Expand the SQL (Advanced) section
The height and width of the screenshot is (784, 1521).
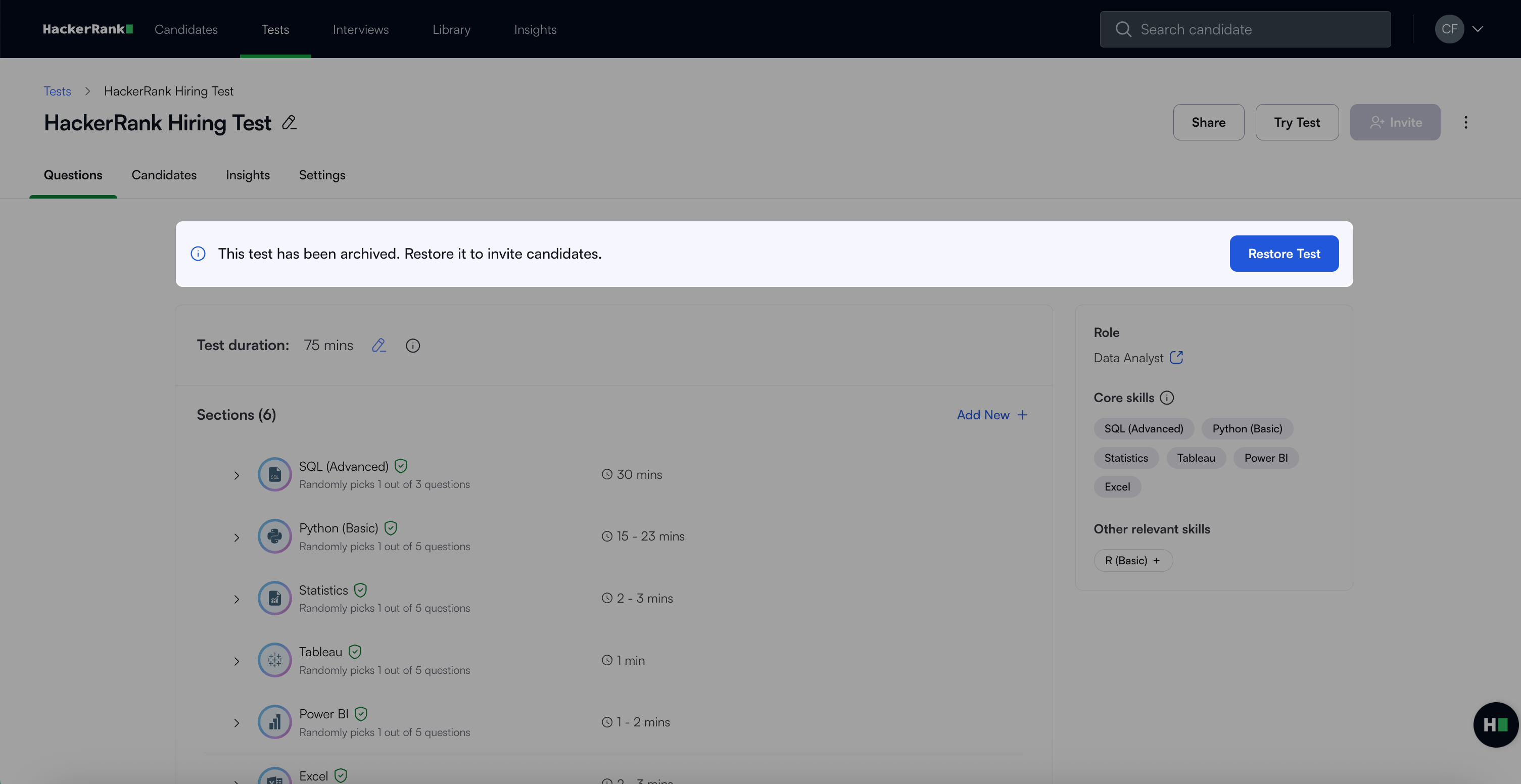[x=236, y=475]
